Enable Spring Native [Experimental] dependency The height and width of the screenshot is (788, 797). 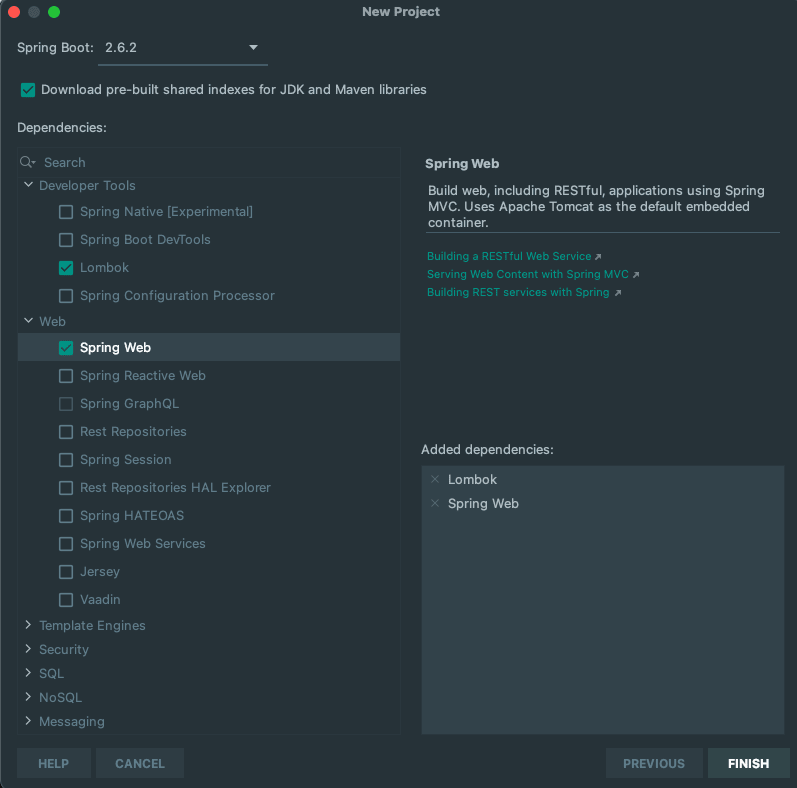click(x=66, y=212)
